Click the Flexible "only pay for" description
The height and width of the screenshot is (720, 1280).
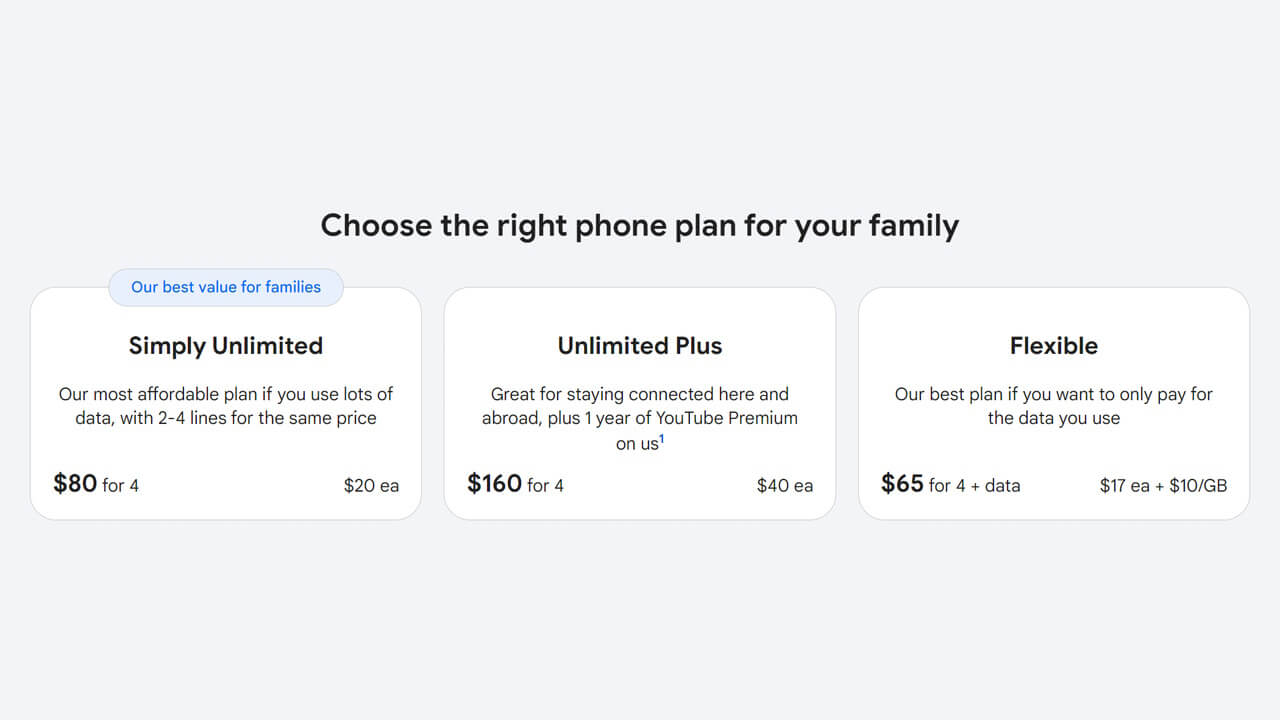(x=1054, y=394)
